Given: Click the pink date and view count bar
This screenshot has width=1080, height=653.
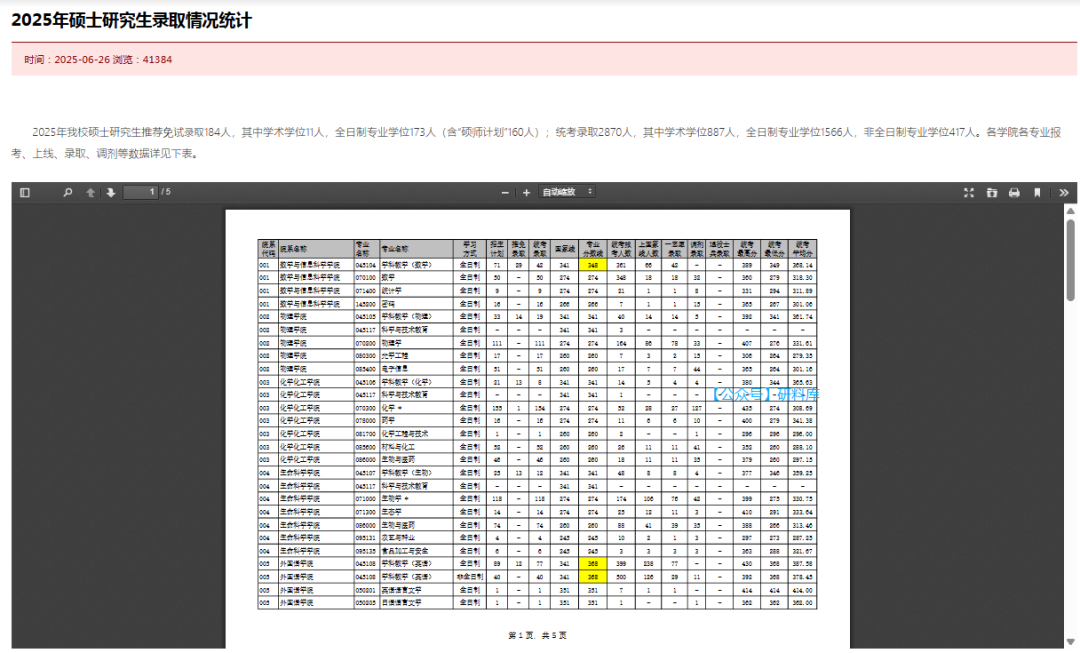Looking at the screenshot, I should tap(540, 59).
